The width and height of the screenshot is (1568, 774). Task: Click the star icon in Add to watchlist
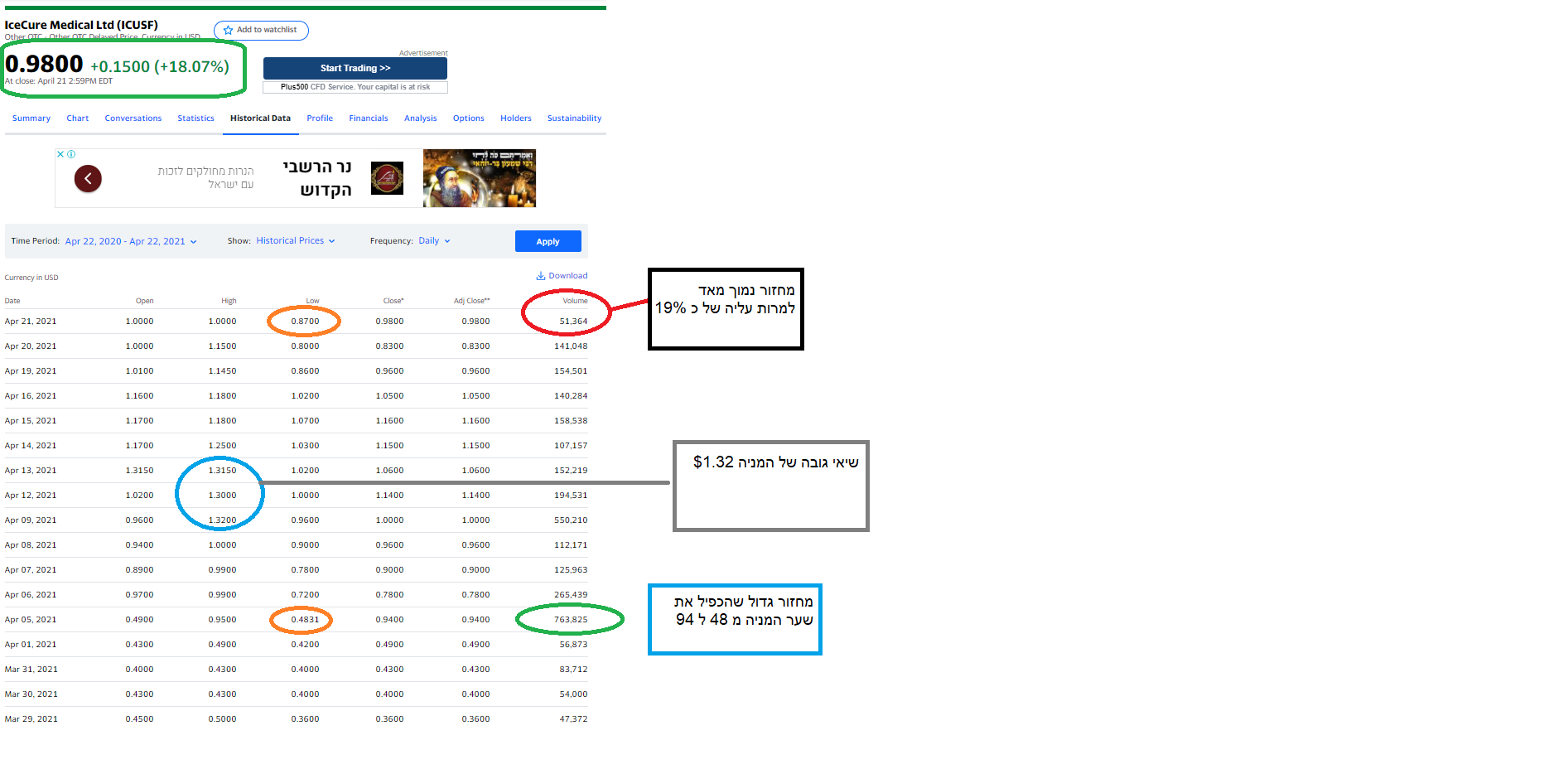(x=229, y=31)
